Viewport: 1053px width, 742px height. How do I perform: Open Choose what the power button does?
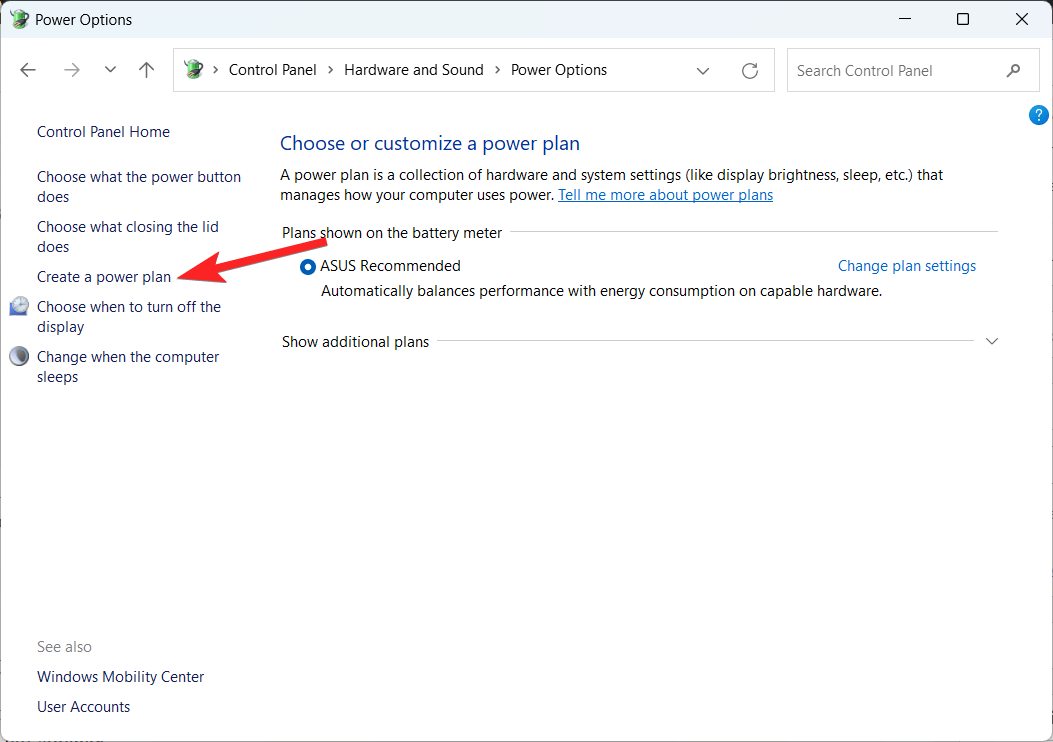(x=138, y=186)
